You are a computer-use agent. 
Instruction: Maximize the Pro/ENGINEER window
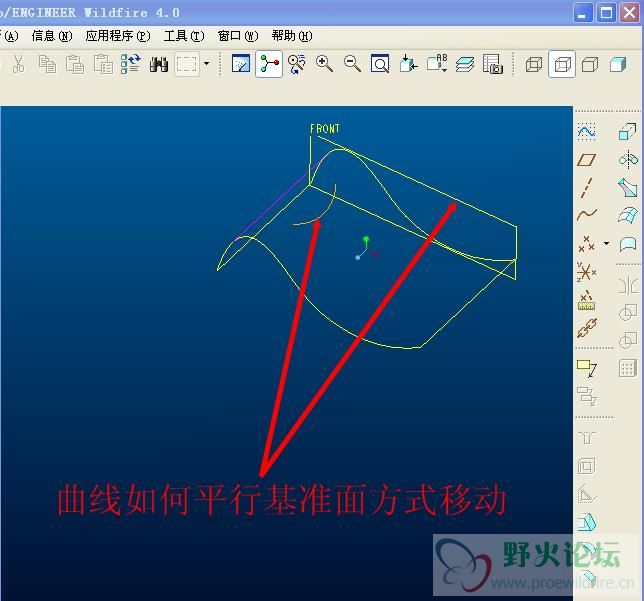tap(606, 13)
